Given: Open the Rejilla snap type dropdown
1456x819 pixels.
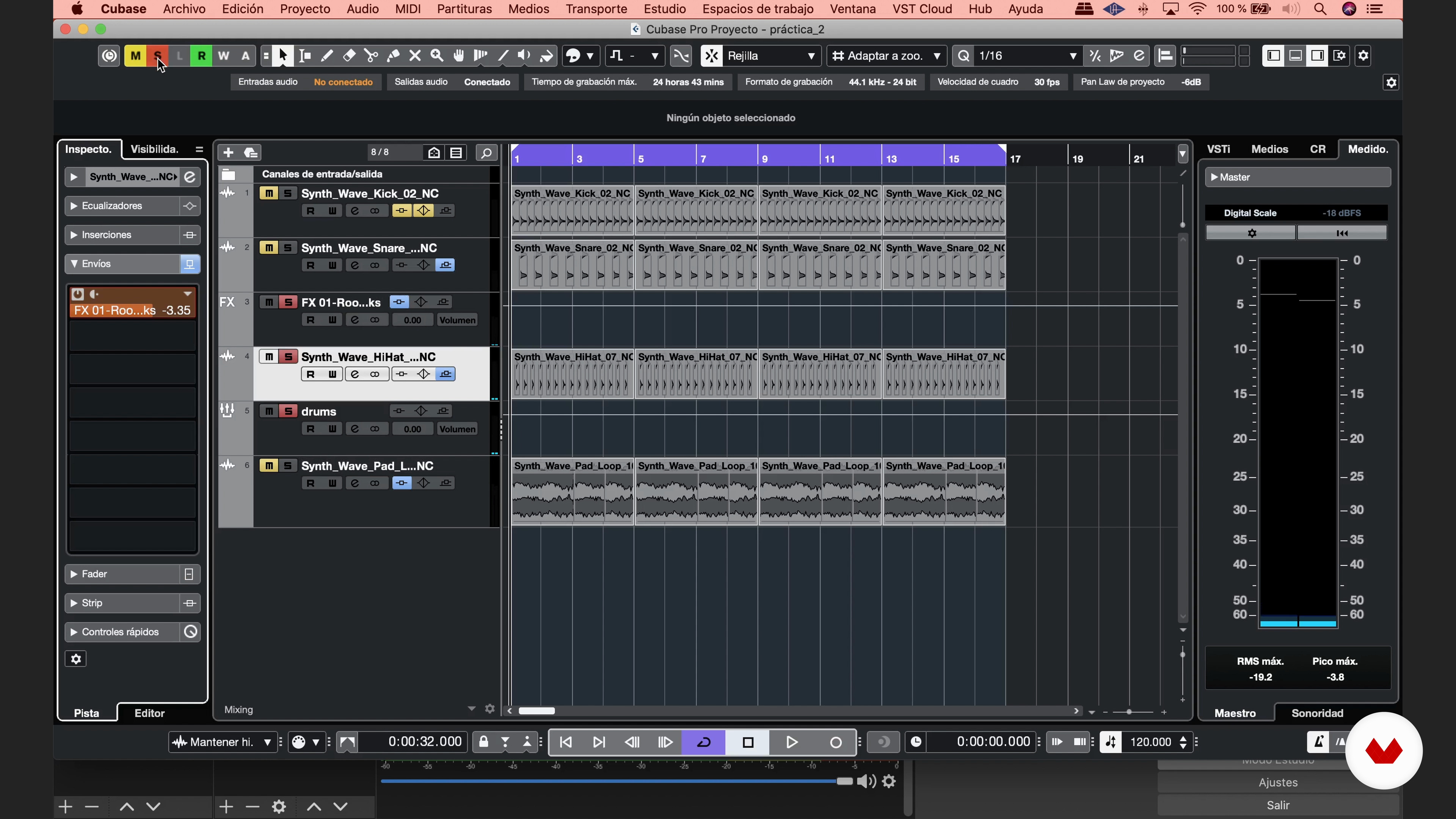Looking at the screenshot, I should coord(772,55).
